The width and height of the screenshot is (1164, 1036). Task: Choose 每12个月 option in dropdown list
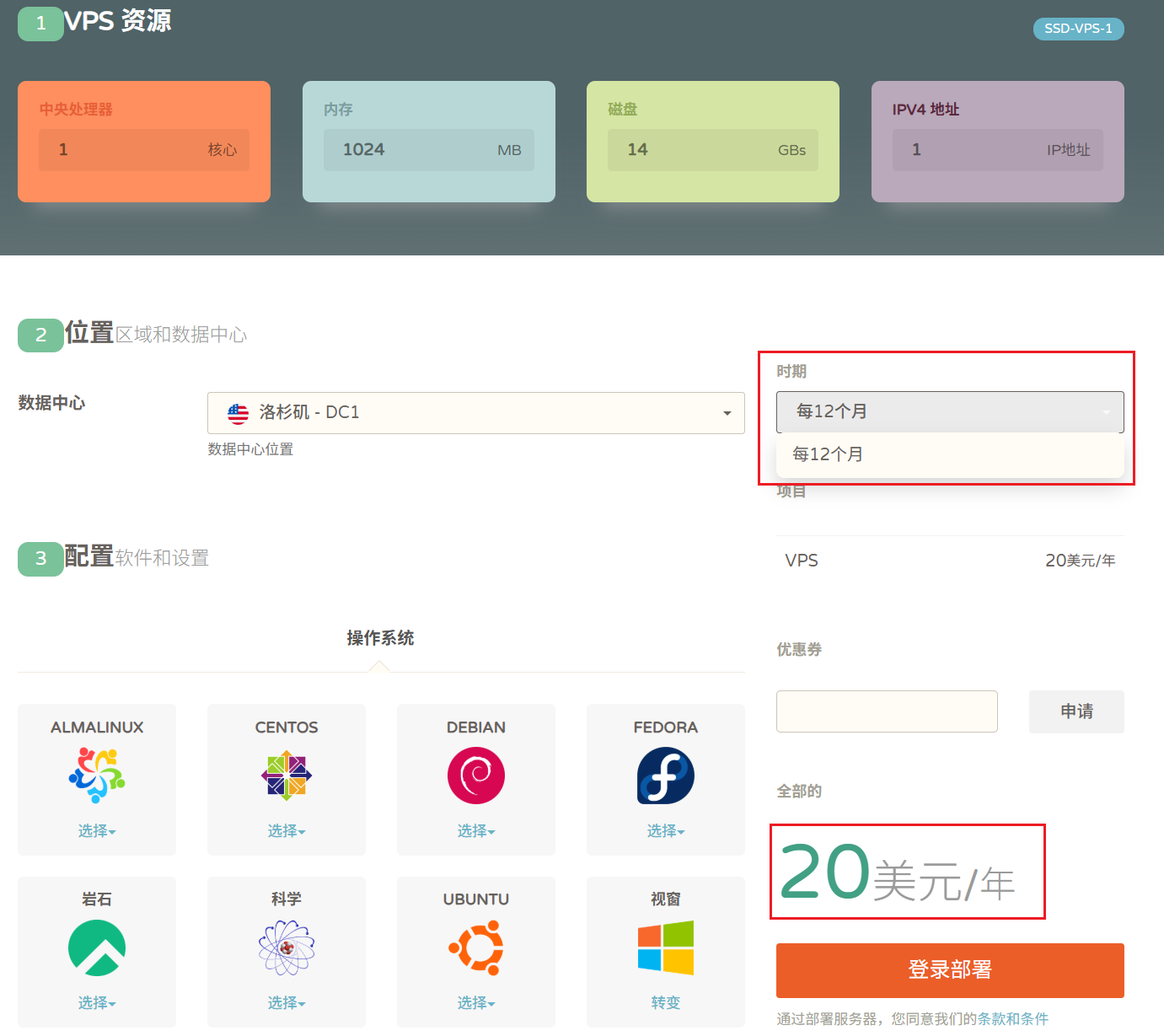[x=950, y=454]
